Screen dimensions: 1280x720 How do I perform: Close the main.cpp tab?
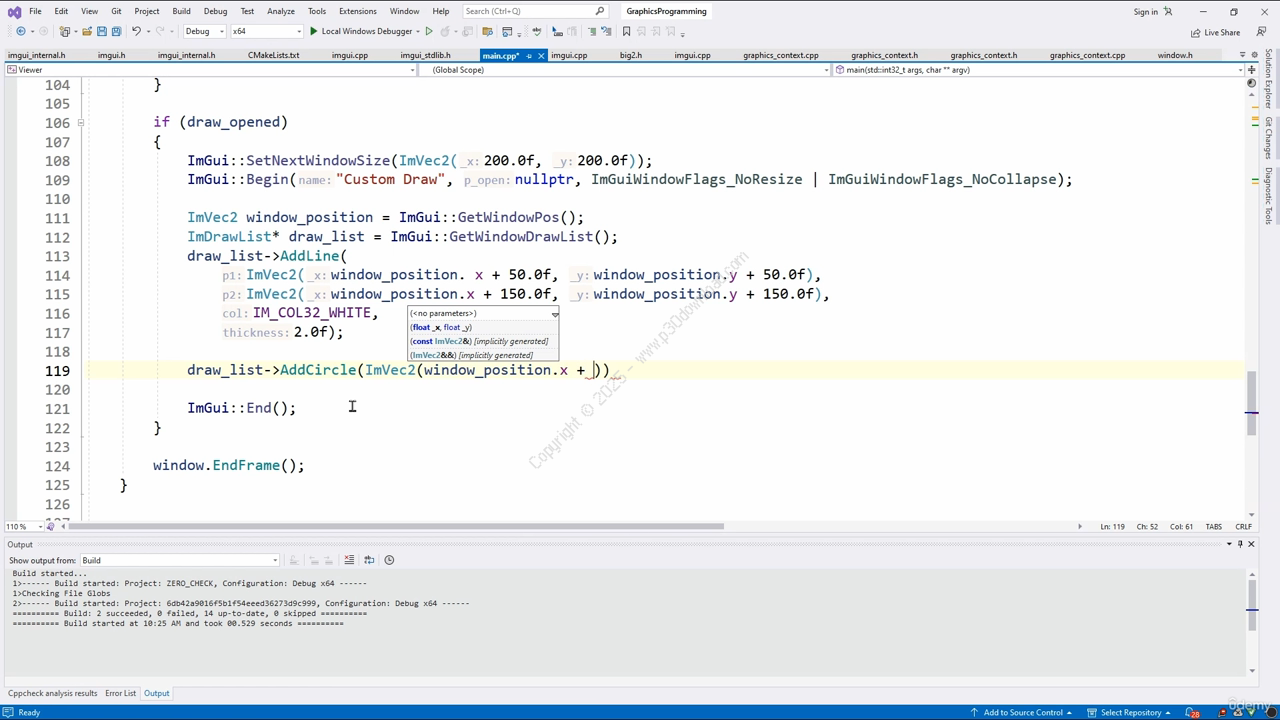pyautogui.click(x=541, y=56)
